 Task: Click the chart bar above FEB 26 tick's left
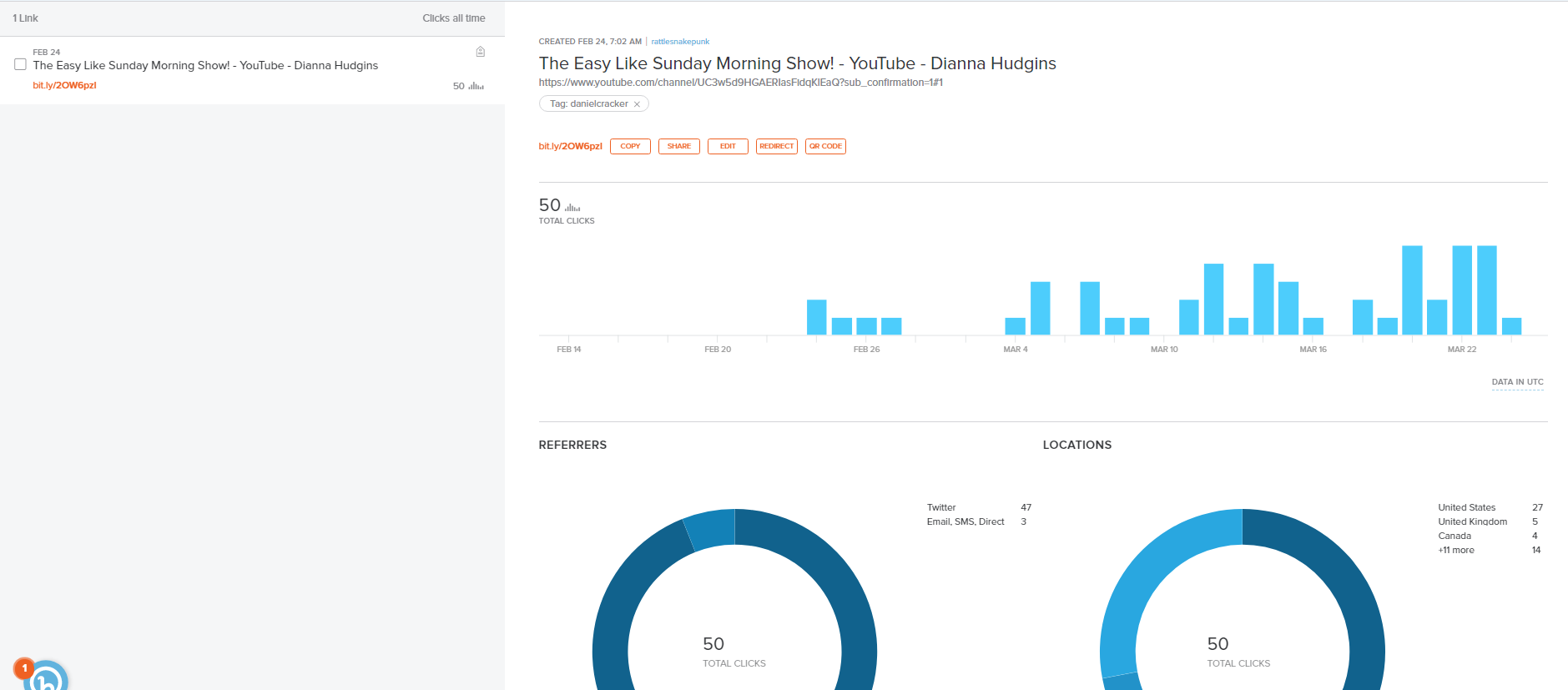tap(842, 326)
